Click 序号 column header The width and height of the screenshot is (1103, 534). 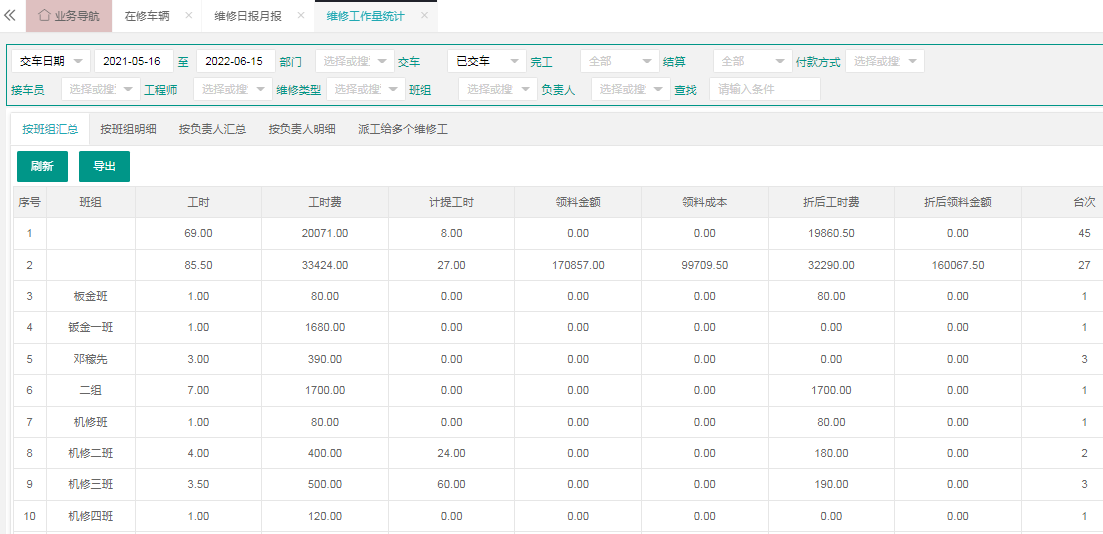30,203
